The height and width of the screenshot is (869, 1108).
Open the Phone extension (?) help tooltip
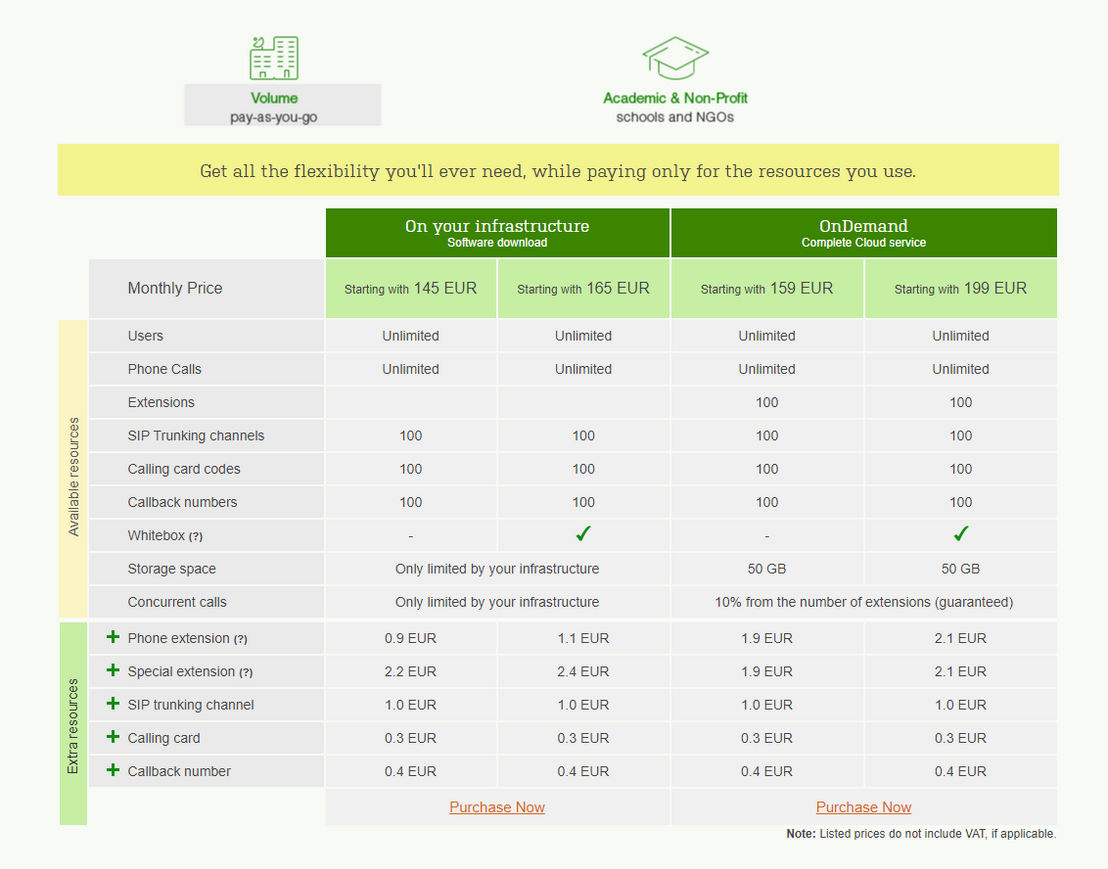[x=241, y=639]
